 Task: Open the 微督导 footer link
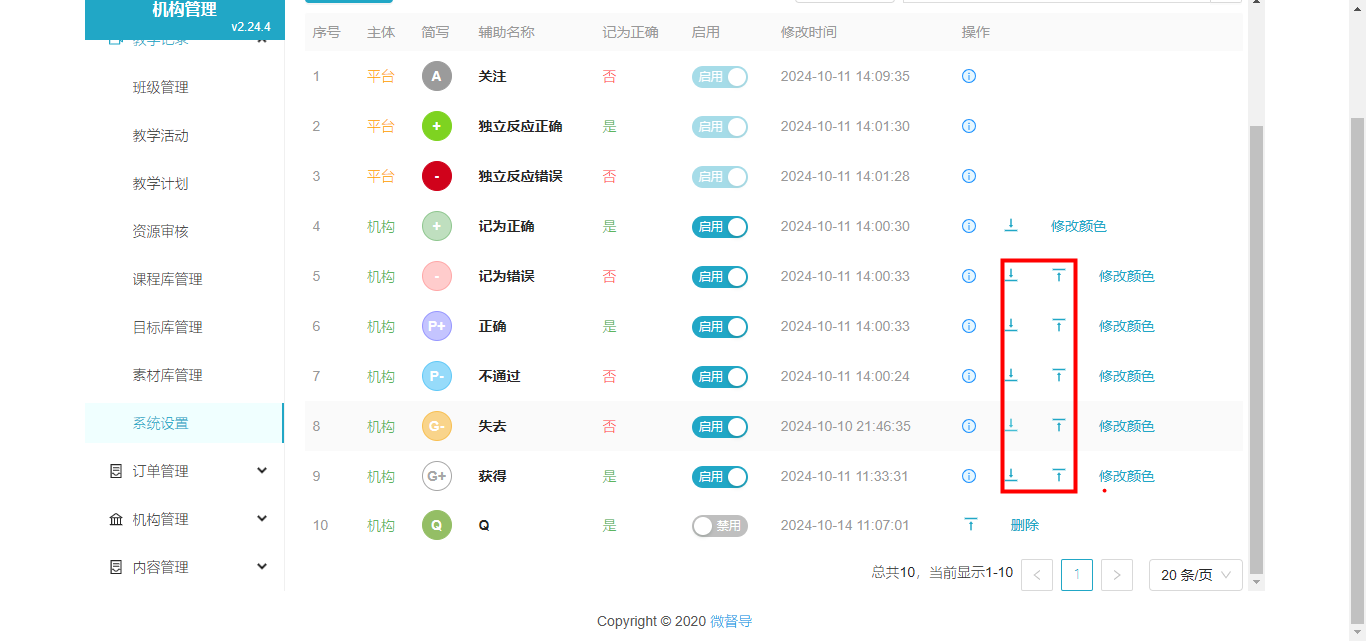731,621
